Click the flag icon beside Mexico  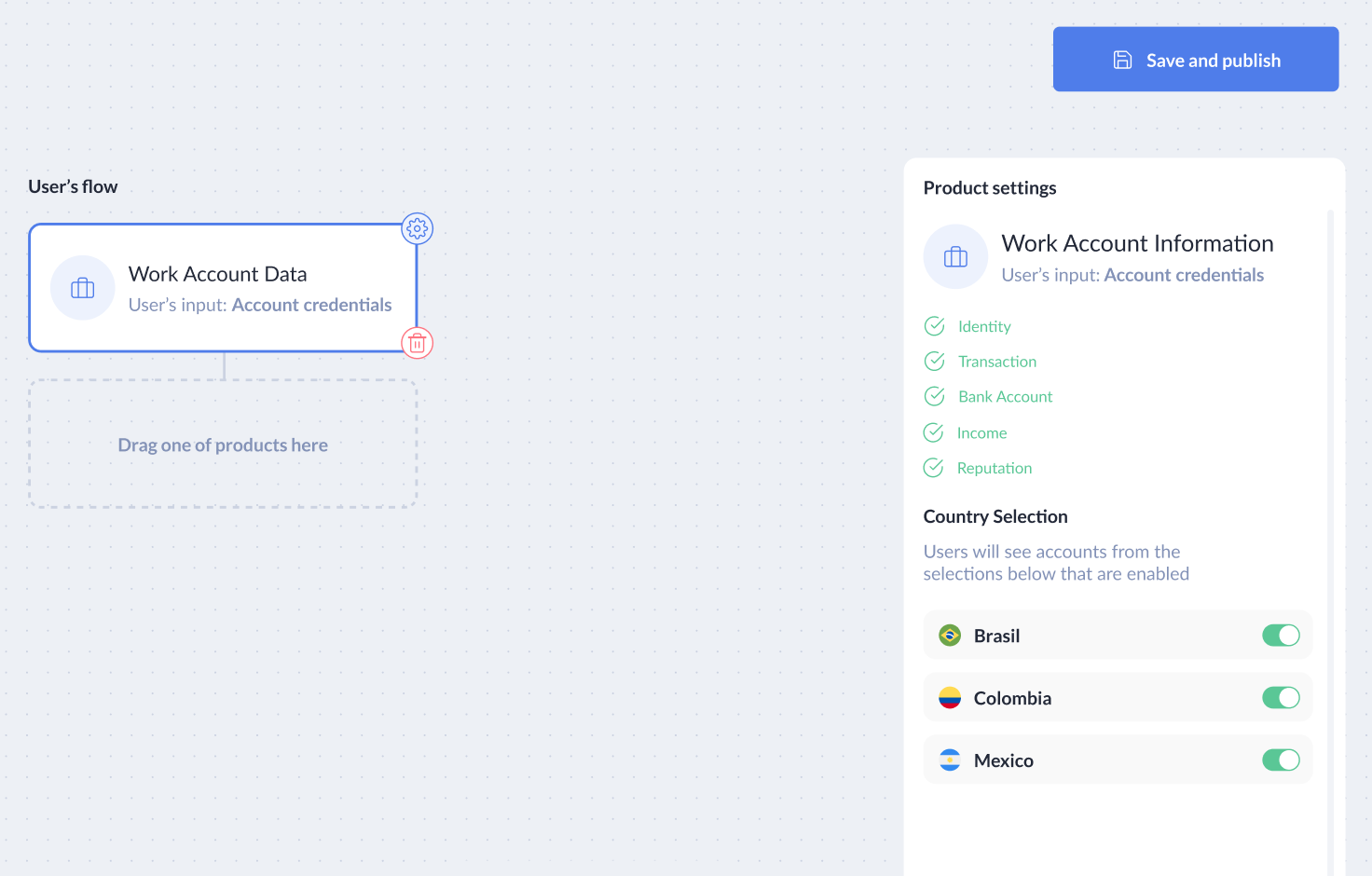point(950,760)
